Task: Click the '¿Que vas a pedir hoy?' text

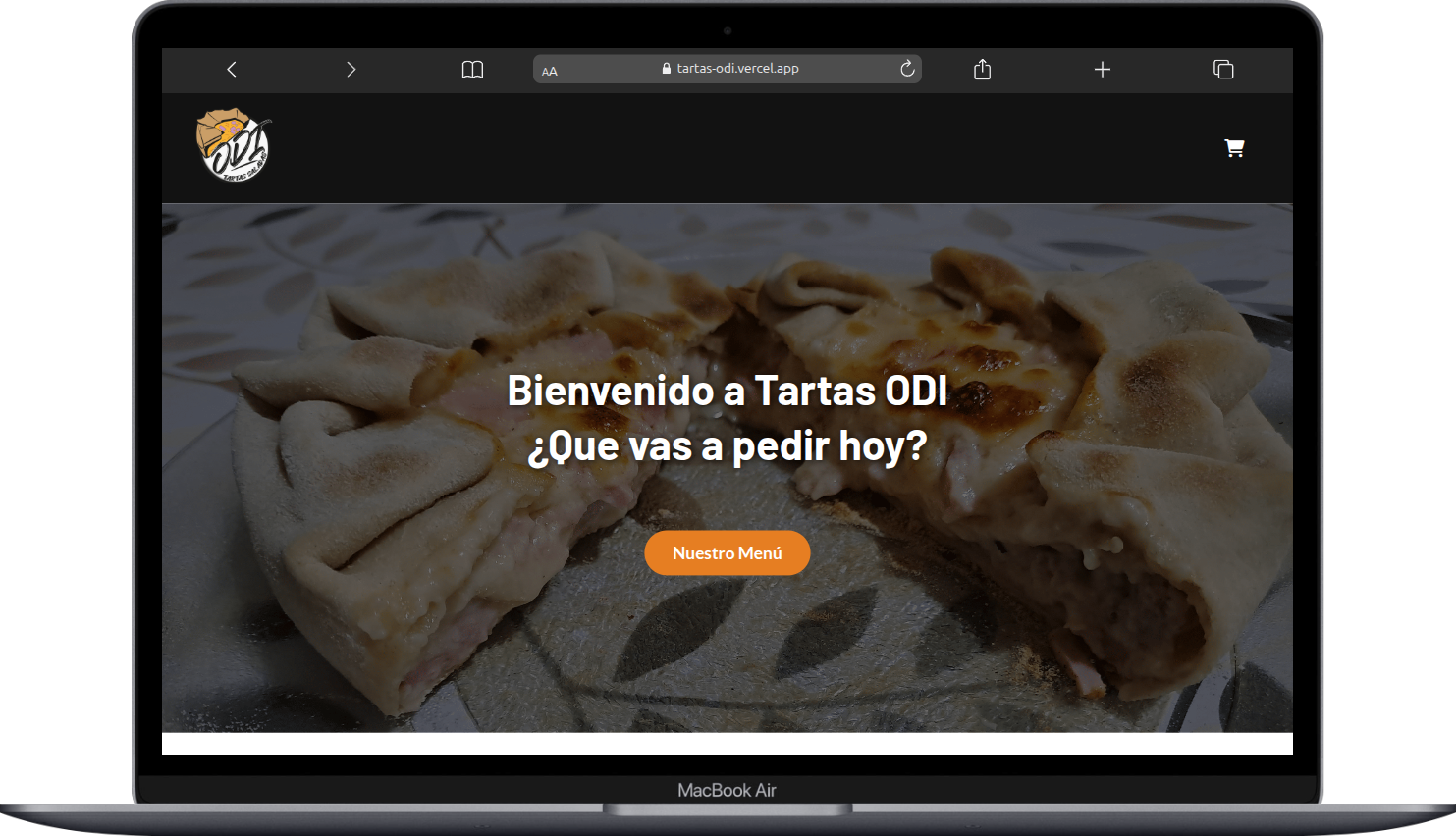Action: pos(727,444)
